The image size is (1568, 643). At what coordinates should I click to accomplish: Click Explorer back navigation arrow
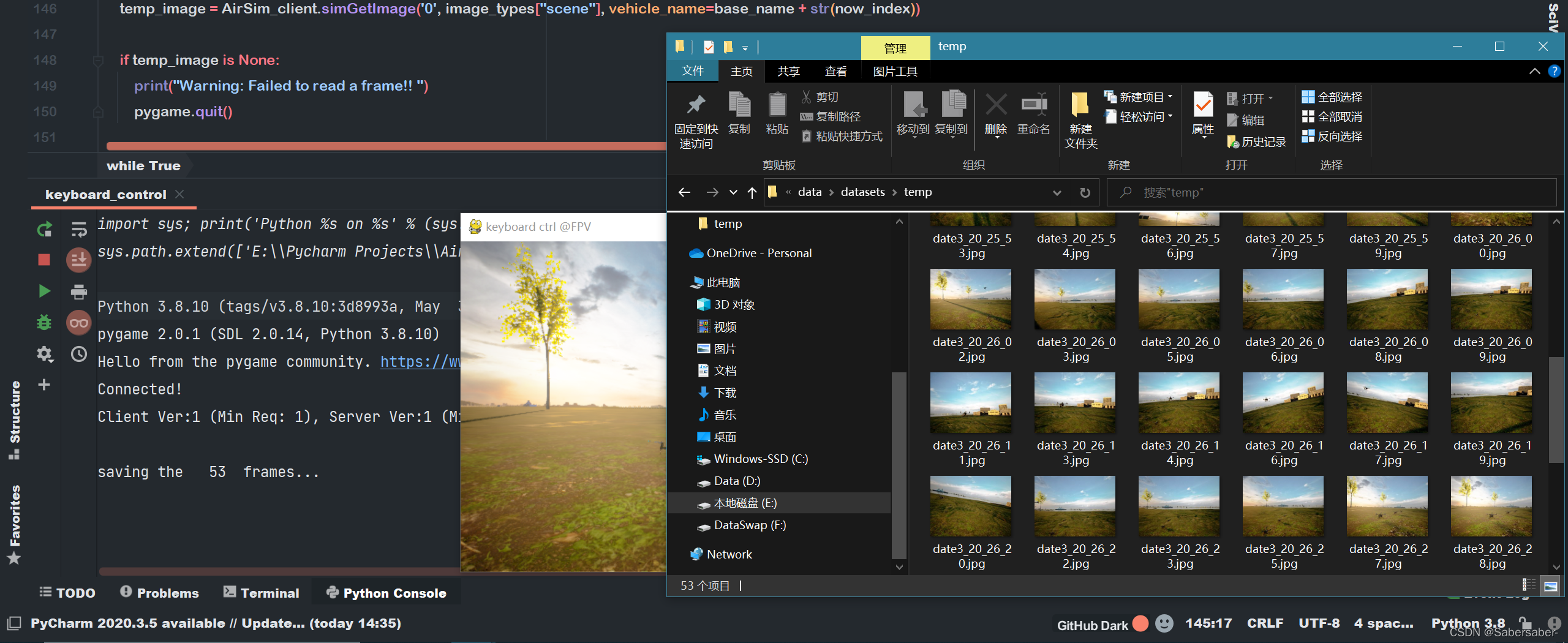click(x=684, y=192)
